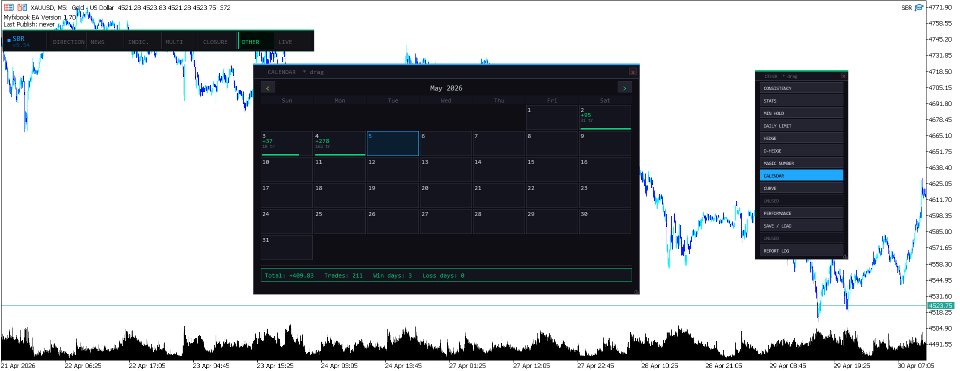The width and height of the screenshot is (960, 371).
Task: Select May 15 on the calendar
Action: tap(552, 170)
